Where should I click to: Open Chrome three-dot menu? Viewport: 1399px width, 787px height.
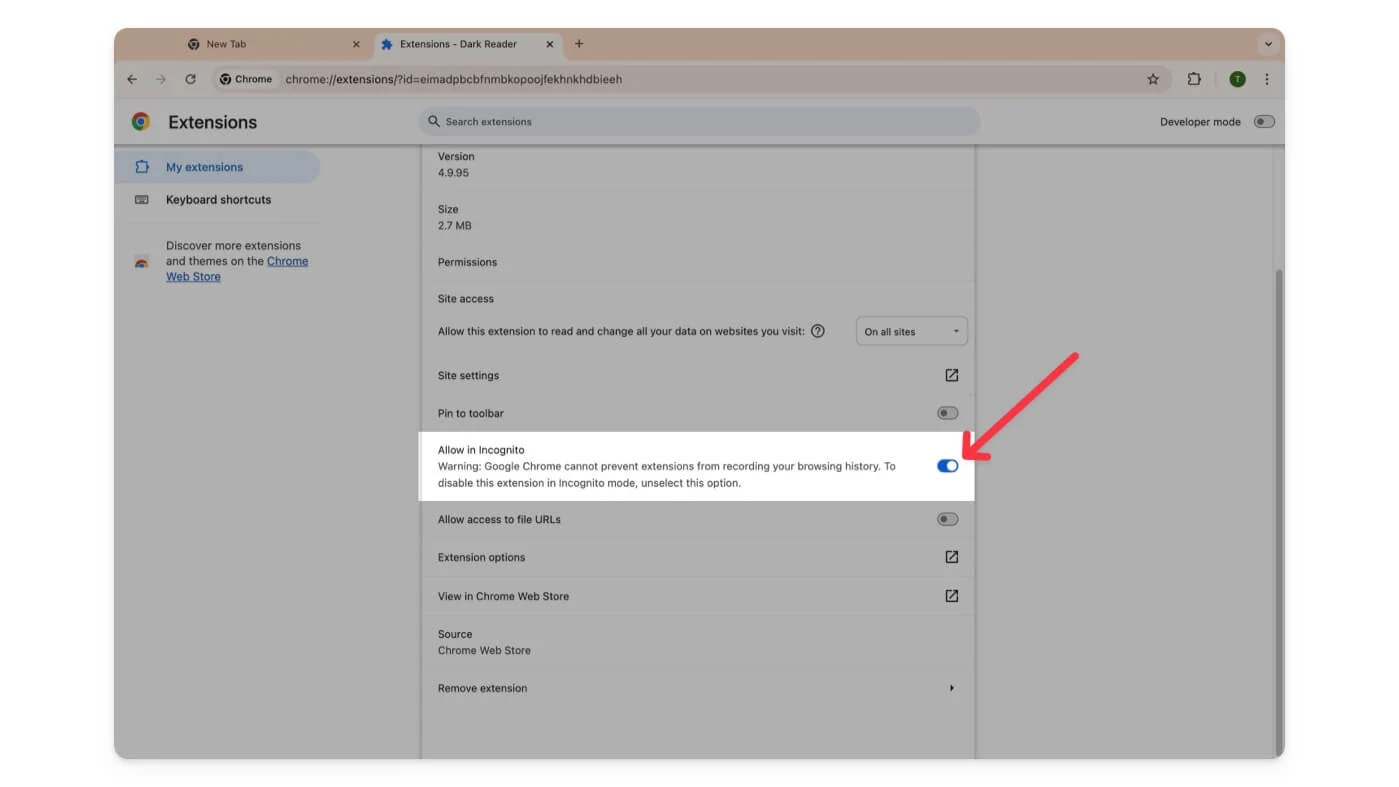tap(1266, 79)
